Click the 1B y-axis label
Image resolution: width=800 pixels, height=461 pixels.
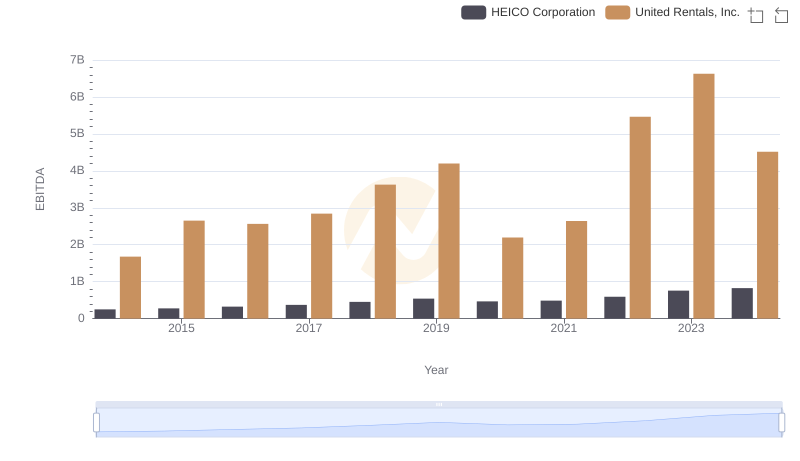coord(77,281)
